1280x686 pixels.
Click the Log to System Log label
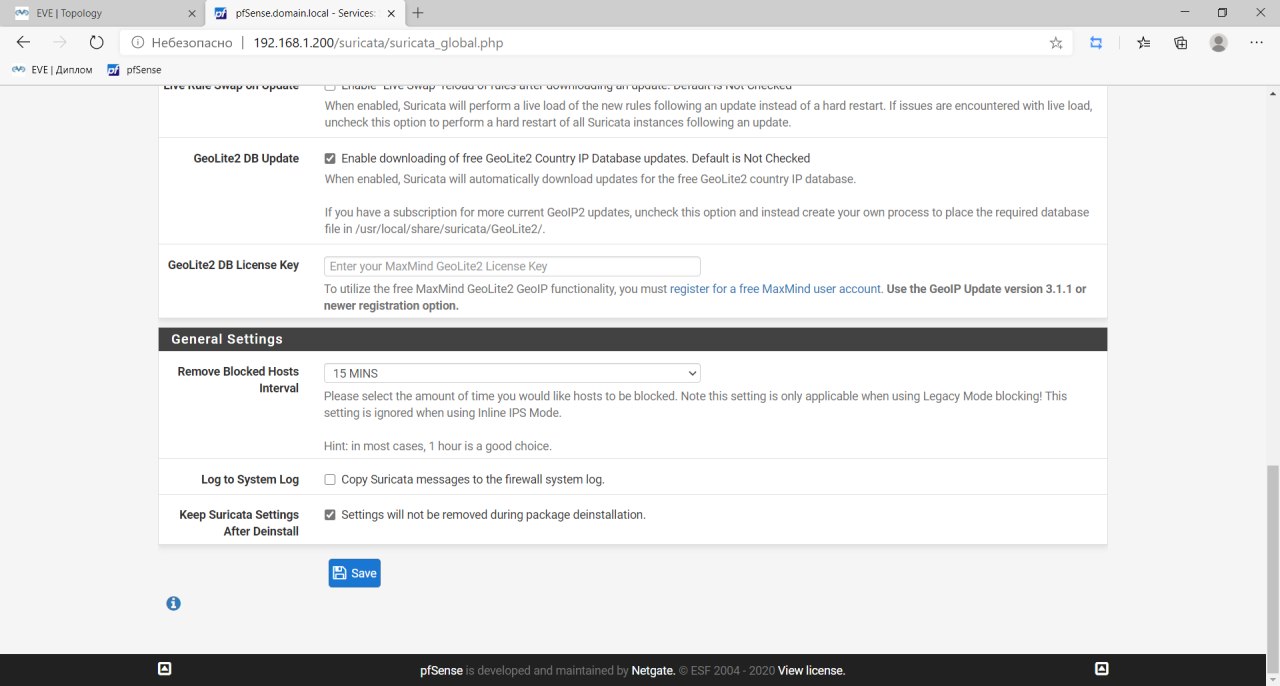(x=250, y=479)
